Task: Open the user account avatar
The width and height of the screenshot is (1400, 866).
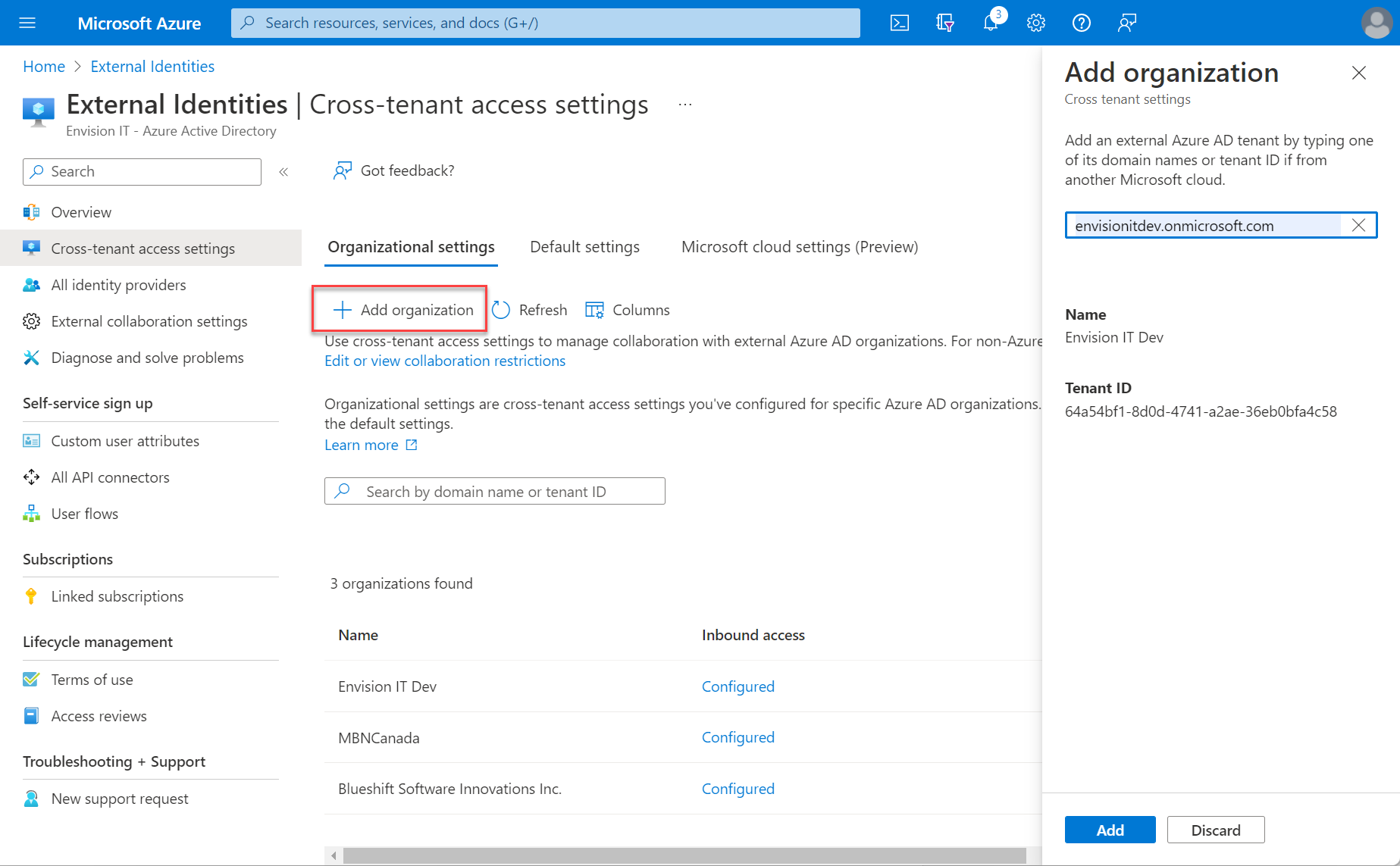Action: point(1377,23)
